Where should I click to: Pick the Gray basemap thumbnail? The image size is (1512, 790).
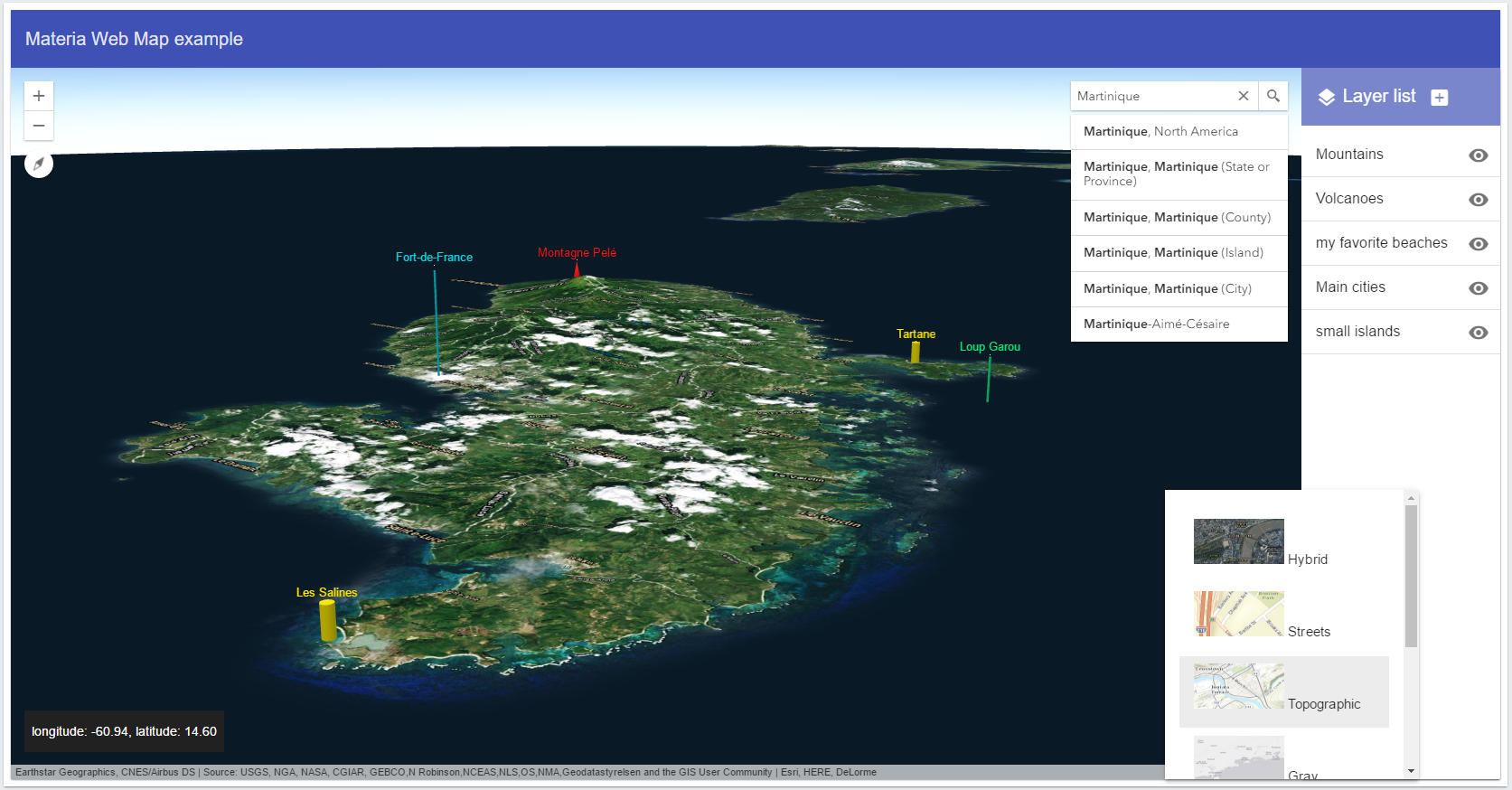click(1239, 757)
